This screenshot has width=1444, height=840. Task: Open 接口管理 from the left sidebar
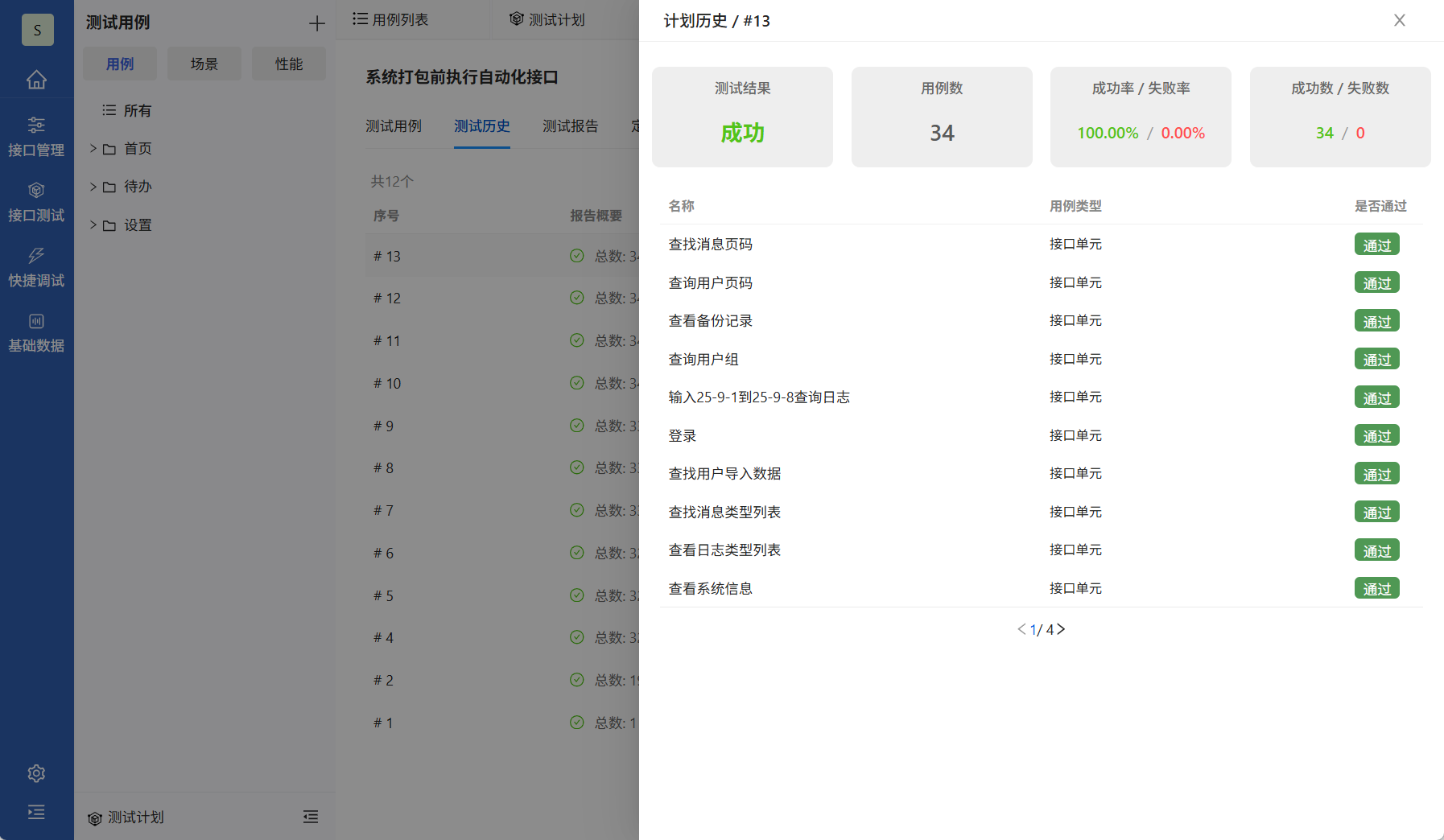pyautogui.click(x=37, y=137)
